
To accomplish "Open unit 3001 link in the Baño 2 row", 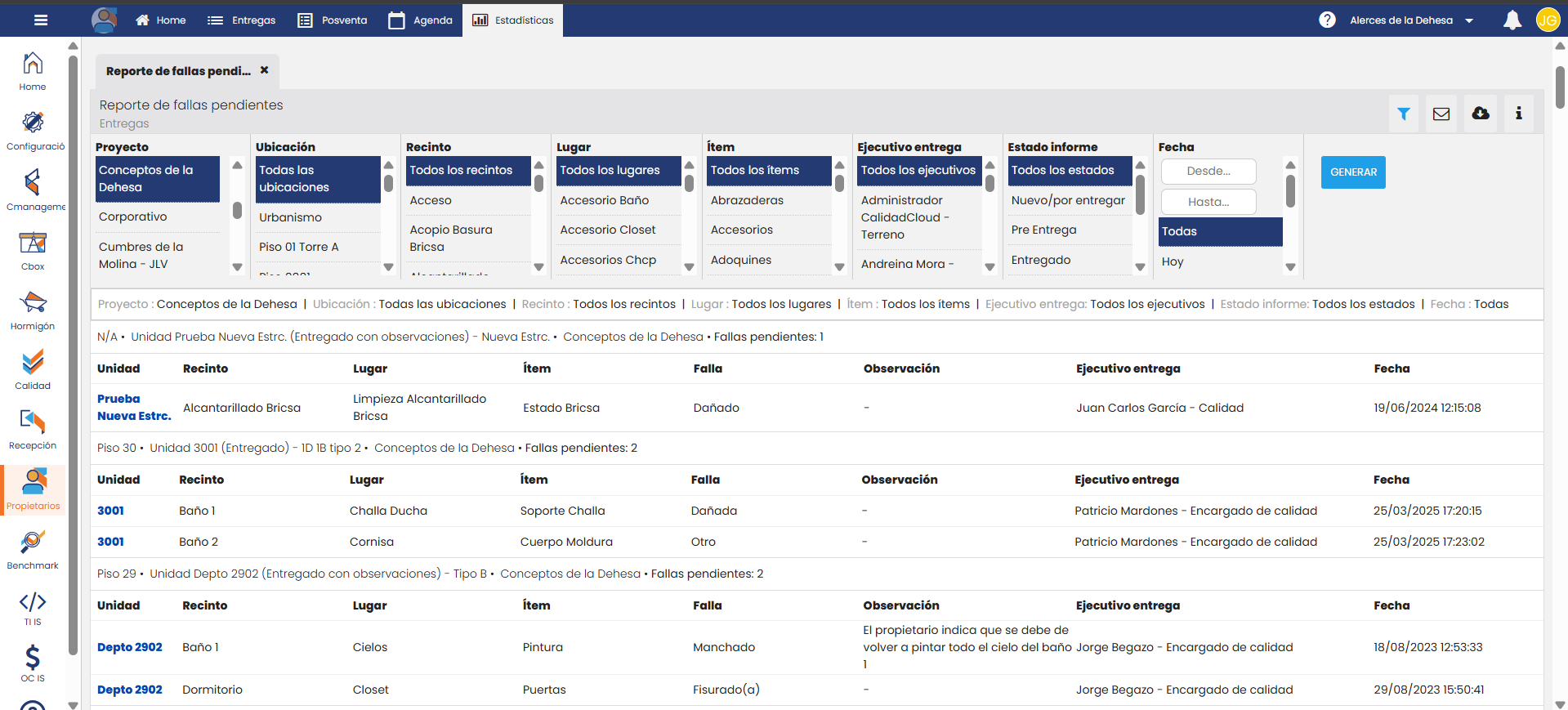I will 110,542.
